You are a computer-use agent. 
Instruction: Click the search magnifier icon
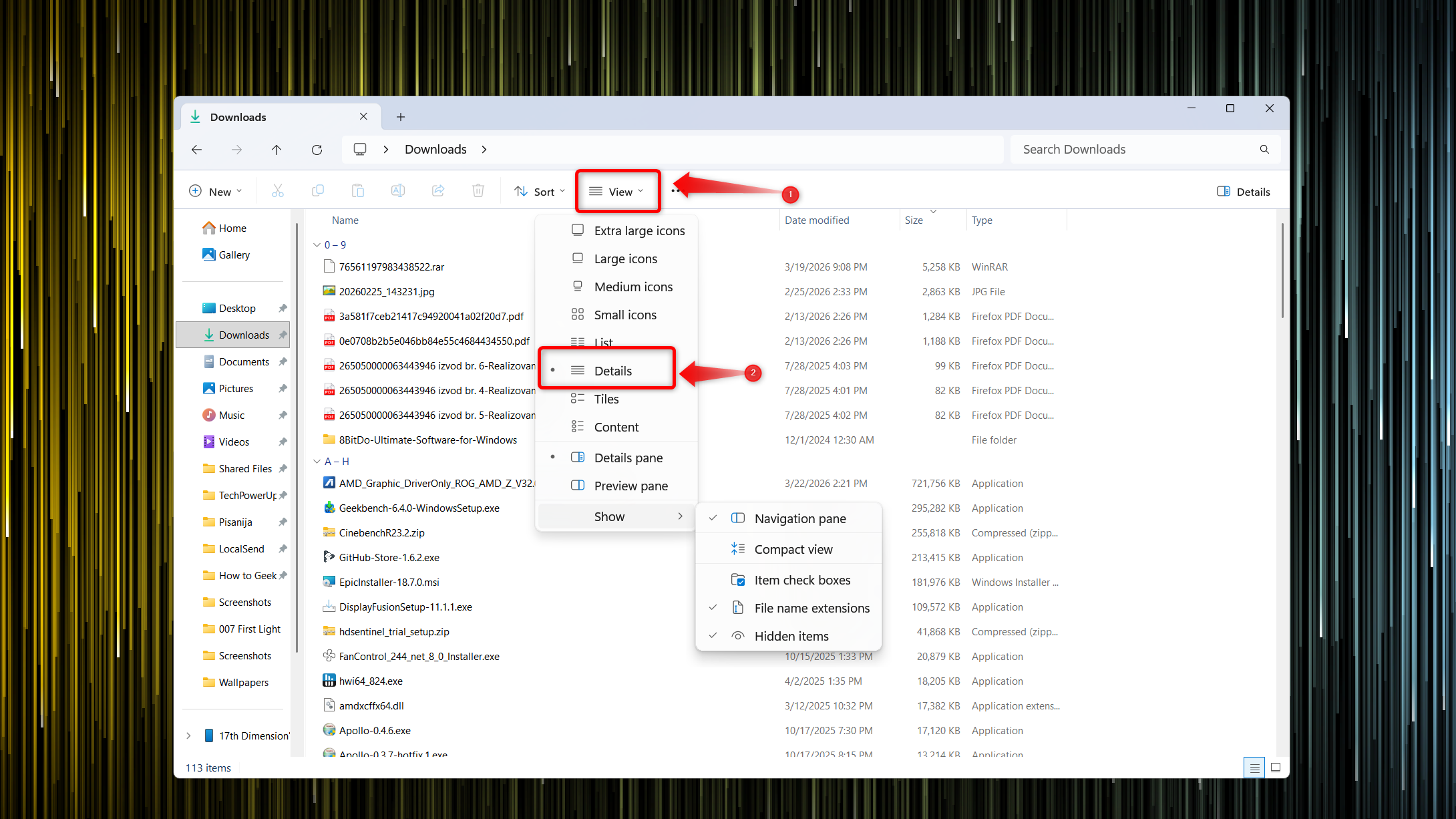[1264, 150]
